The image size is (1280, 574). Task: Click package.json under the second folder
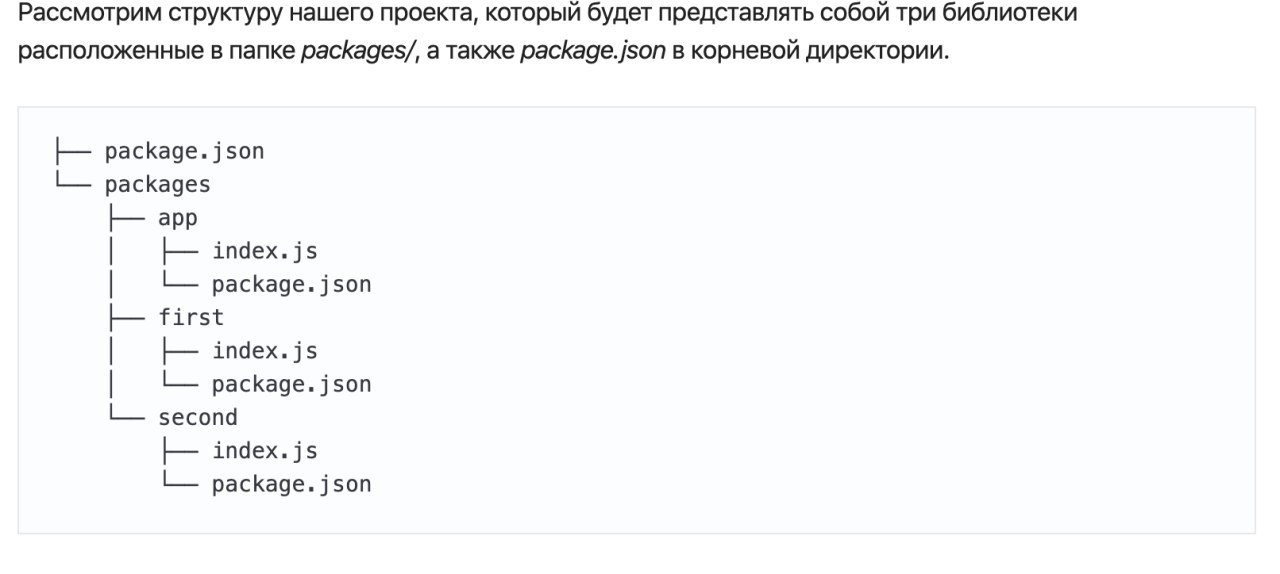(x=291, y=485)
